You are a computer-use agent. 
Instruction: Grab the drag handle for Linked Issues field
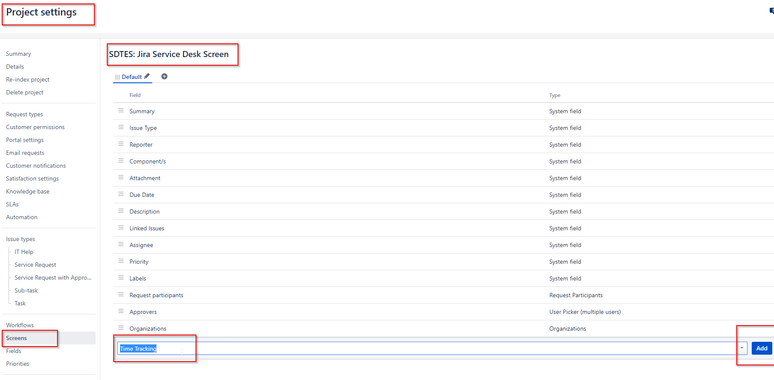[120, 228]
